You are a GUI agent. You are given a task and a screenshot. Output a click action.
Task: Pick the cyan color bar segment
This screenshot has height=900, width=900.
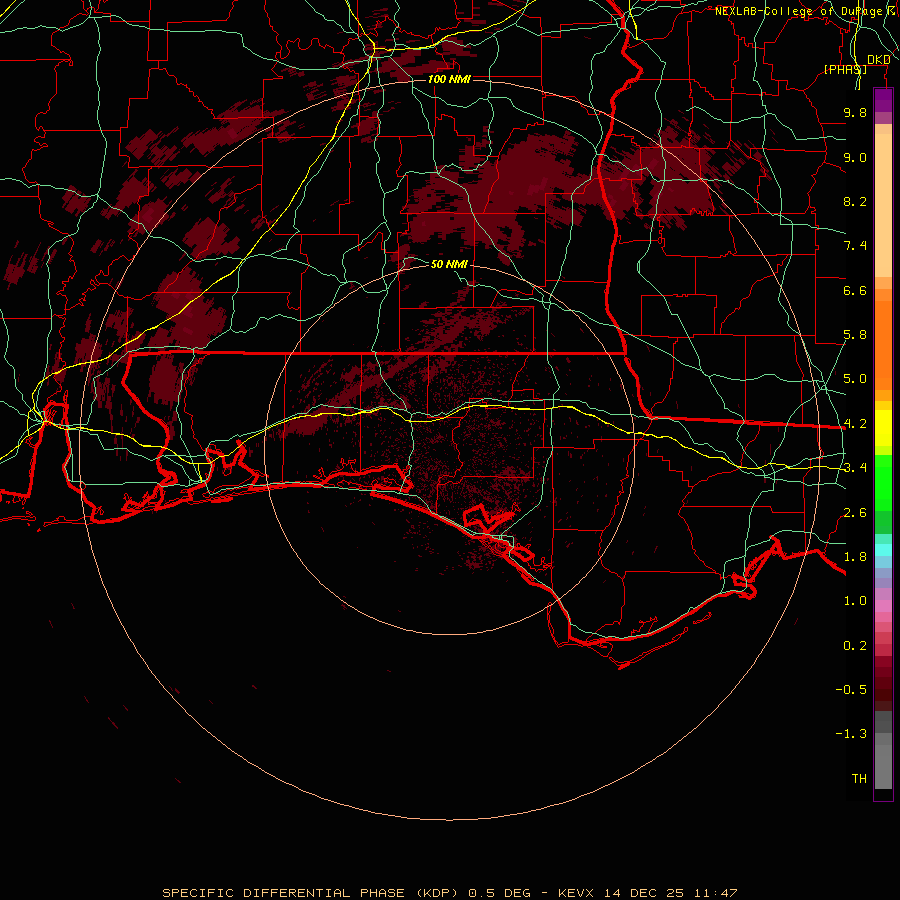(x=883, y=550)
